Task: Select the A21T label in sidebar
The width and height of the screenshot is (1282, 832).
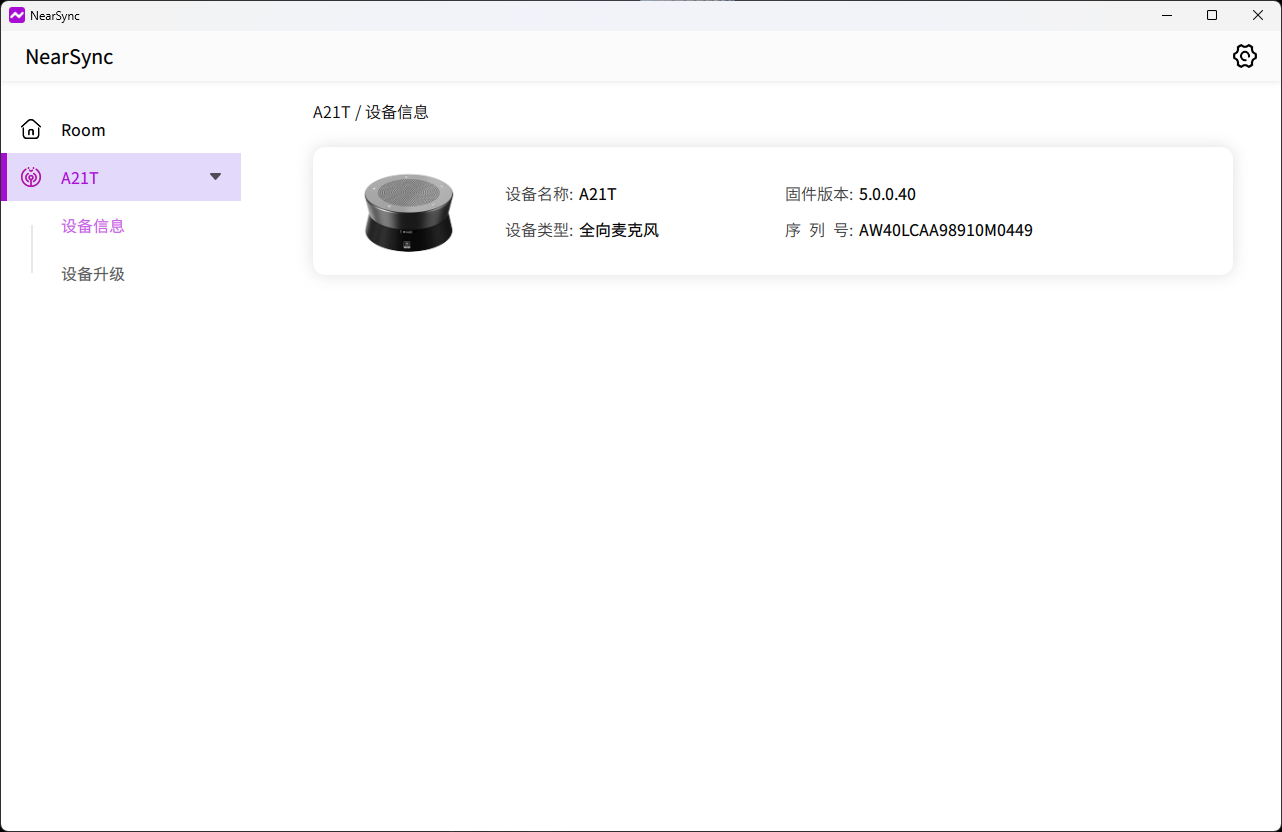Action: [x=80, y=178]
